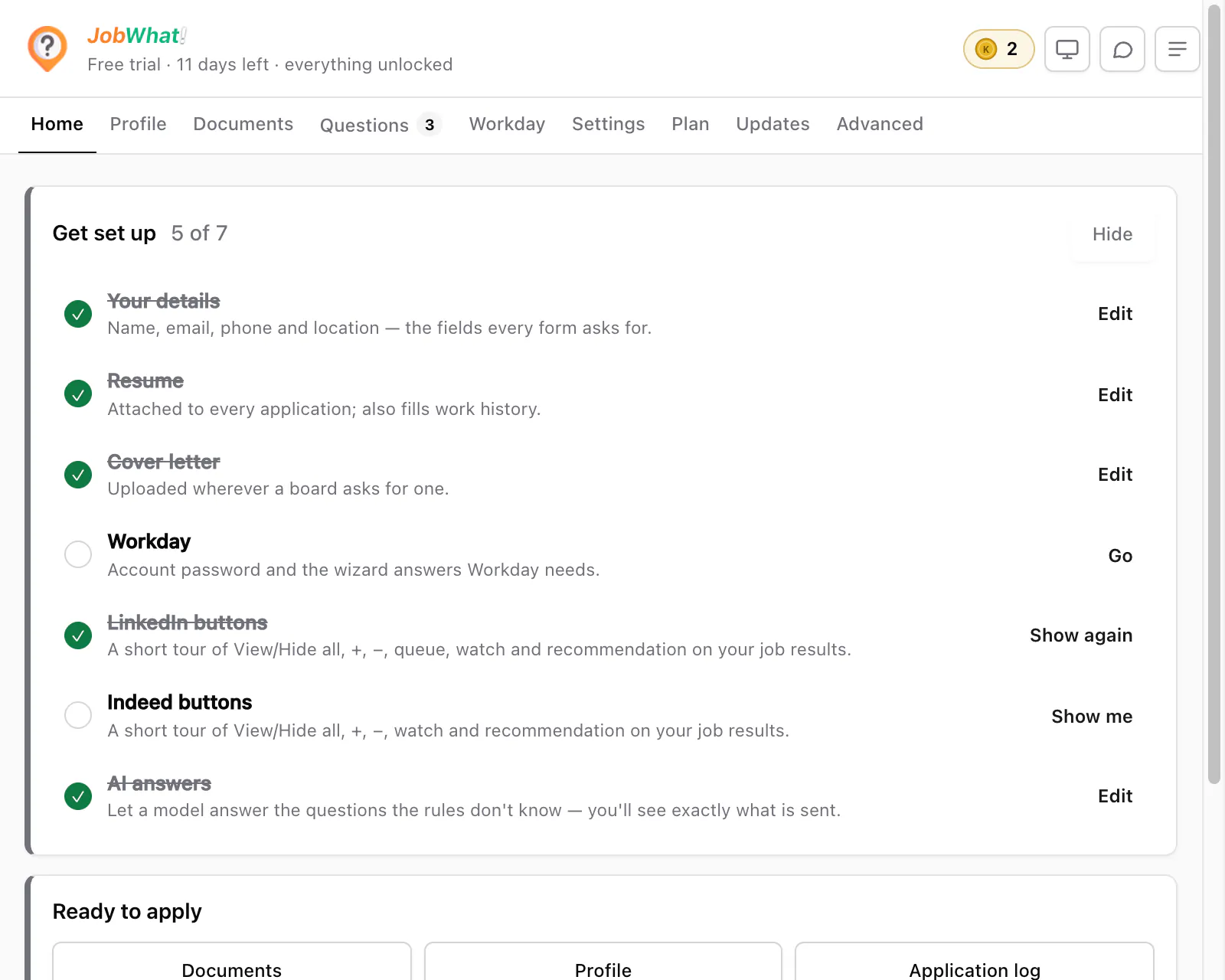Edit the AI answers step
Image resolution: width=1225 pixels, height=980 pixels.
[1115, 796]
